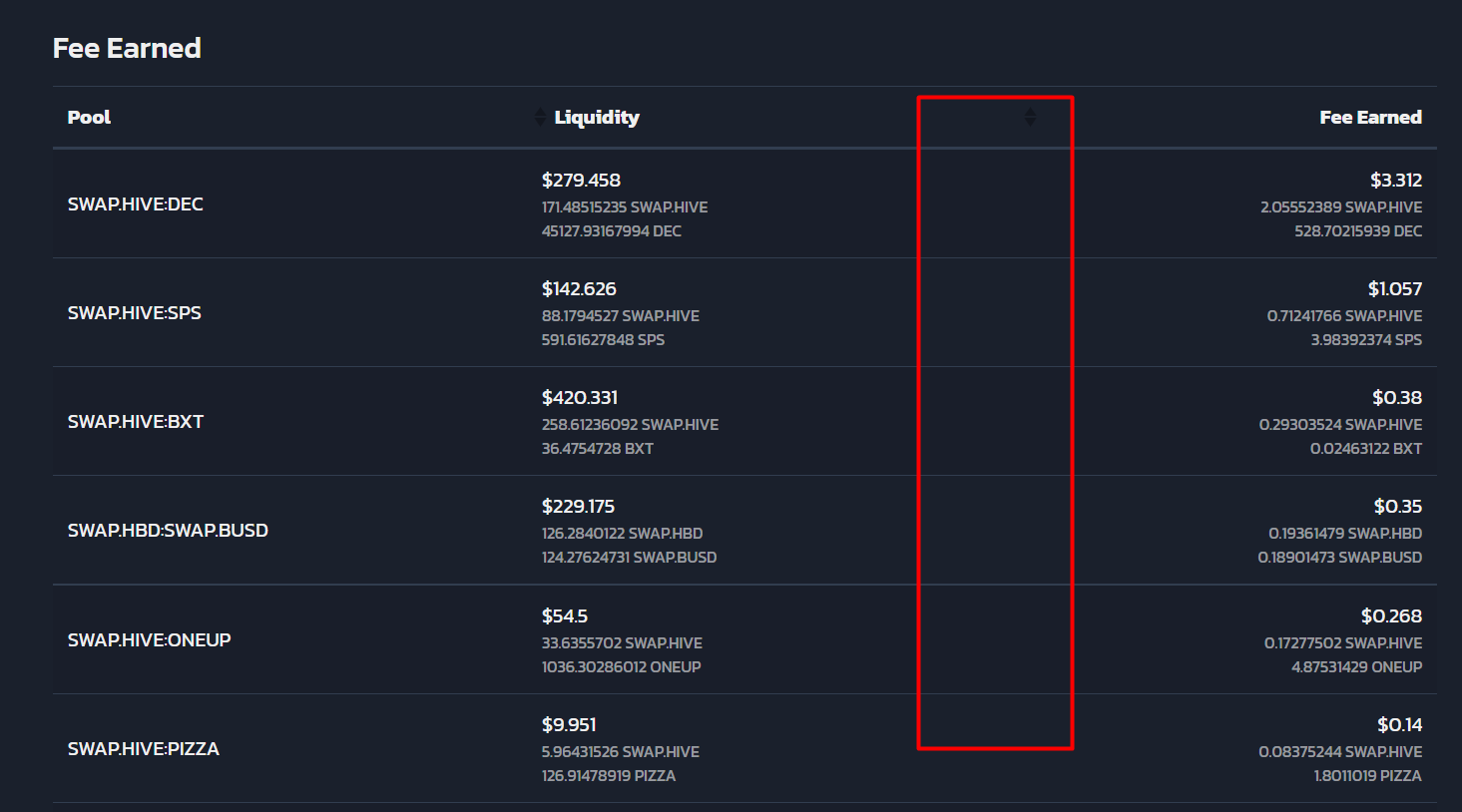The width and height of the screenshot is (1462, 812).
Task: Sort by the Liquidity column header text
Action: point(597,117)
